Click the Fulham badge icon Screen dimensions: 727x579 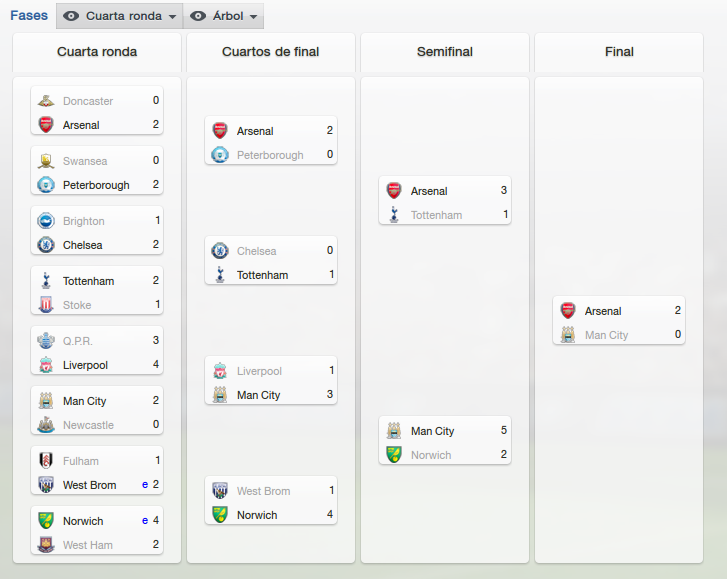[46, 461]
